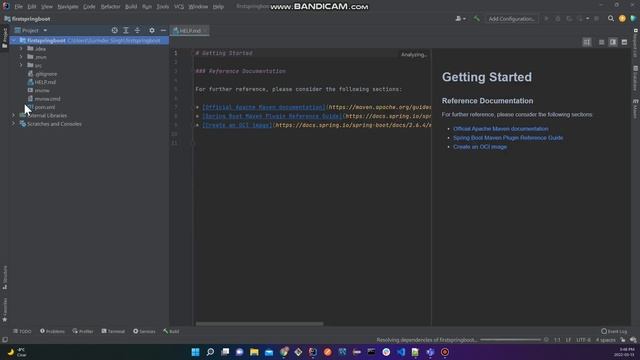640x360 pixels.
Task: Toggle read-only lock in status bar
Action: (623, 340)
